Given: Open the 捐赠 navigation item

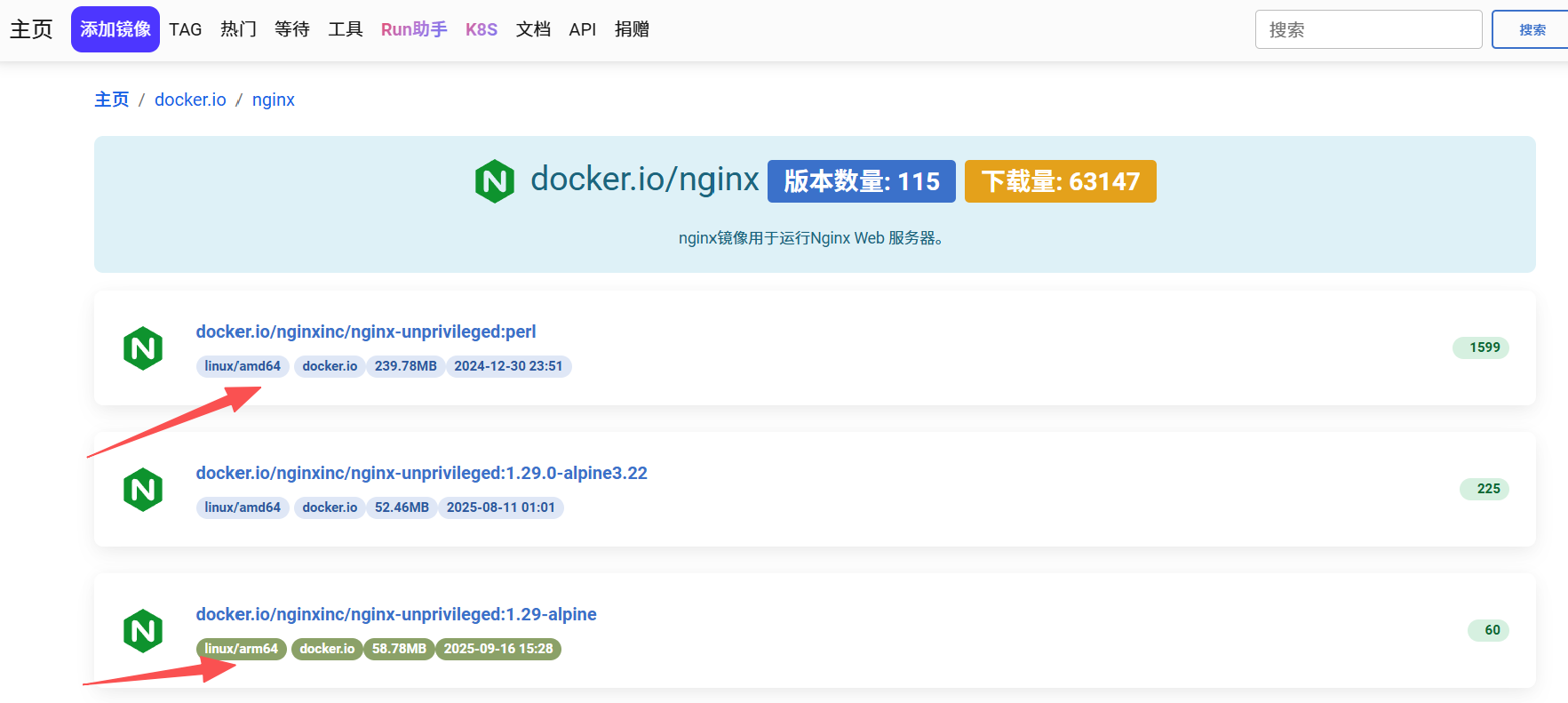Looking at the screenshot, I should pos(632,29).
